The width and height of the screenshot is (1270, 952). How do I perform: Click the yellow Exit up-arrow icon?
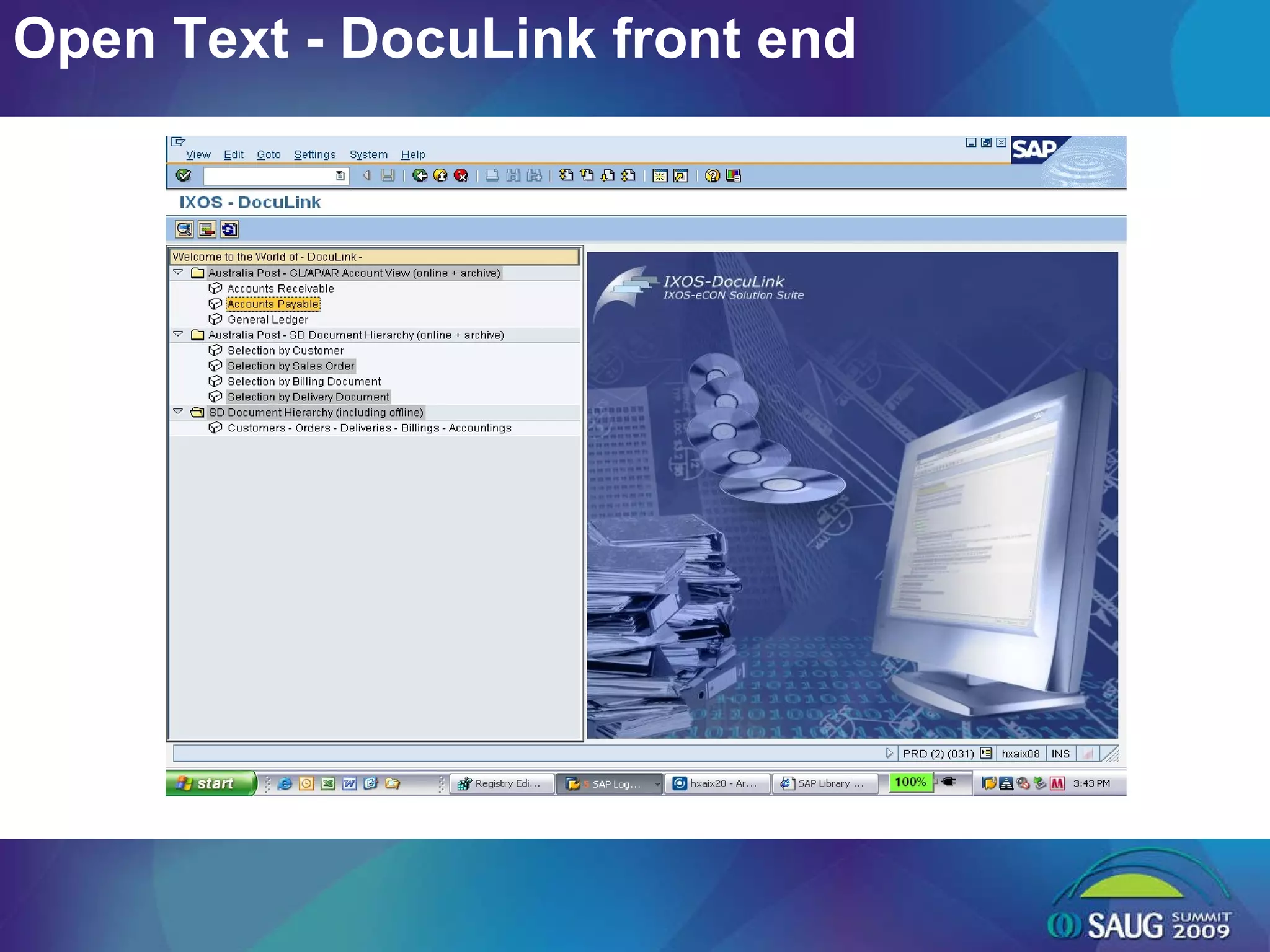pyautogui.click(x=440, y=175)
